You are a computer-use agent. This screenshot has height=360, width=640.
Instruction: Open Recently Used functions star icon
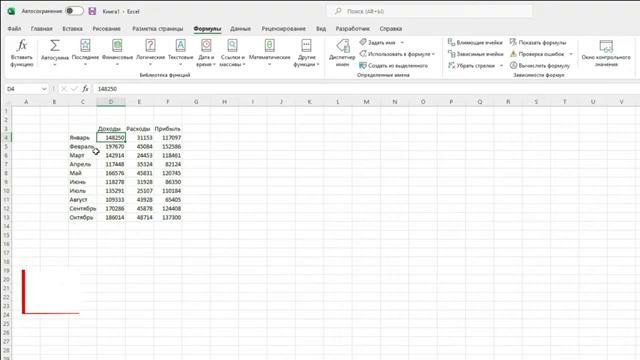pos(85,45)
